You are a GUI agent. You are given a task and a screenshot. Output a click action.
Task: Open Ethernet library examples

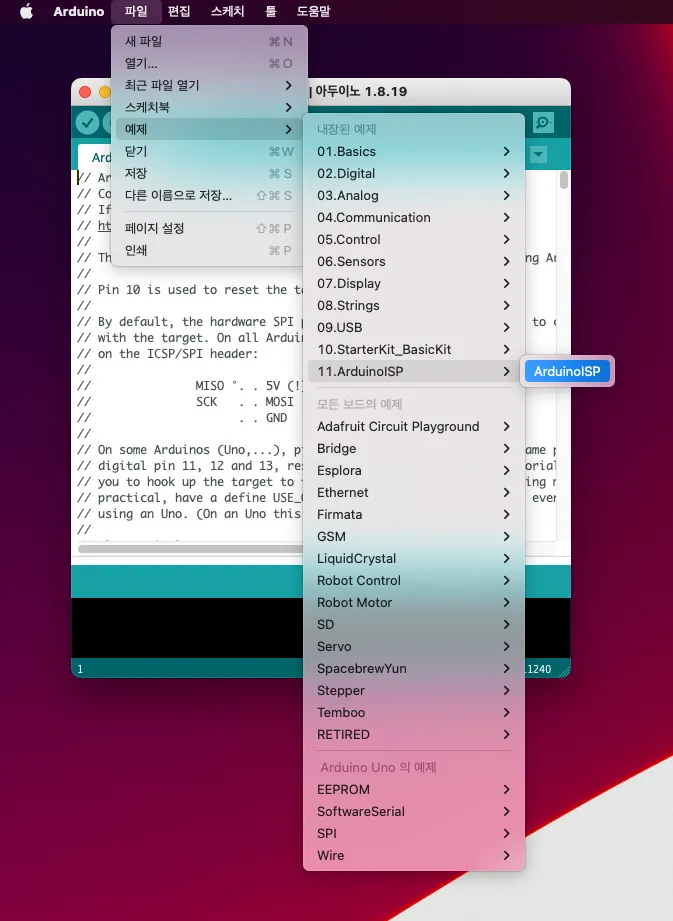pos(413,493)
